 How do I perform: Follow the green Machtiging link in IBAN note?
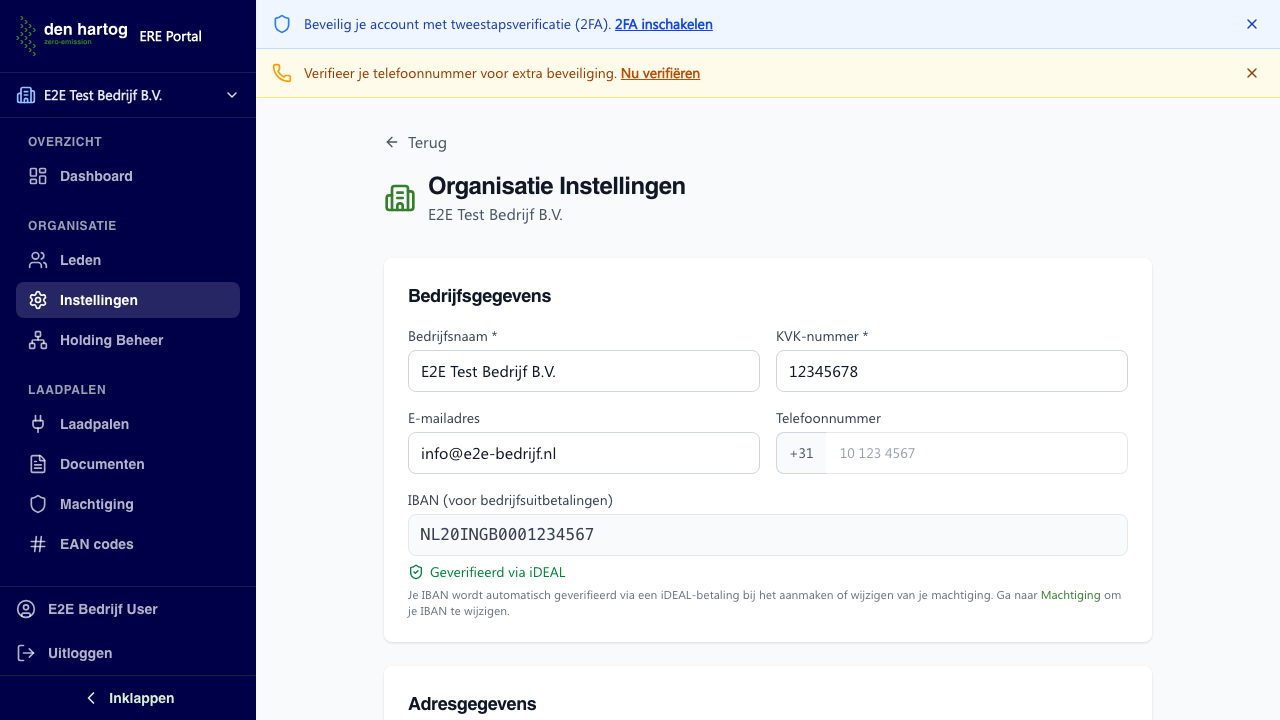pyautogui.click(x=1070, y=595)
